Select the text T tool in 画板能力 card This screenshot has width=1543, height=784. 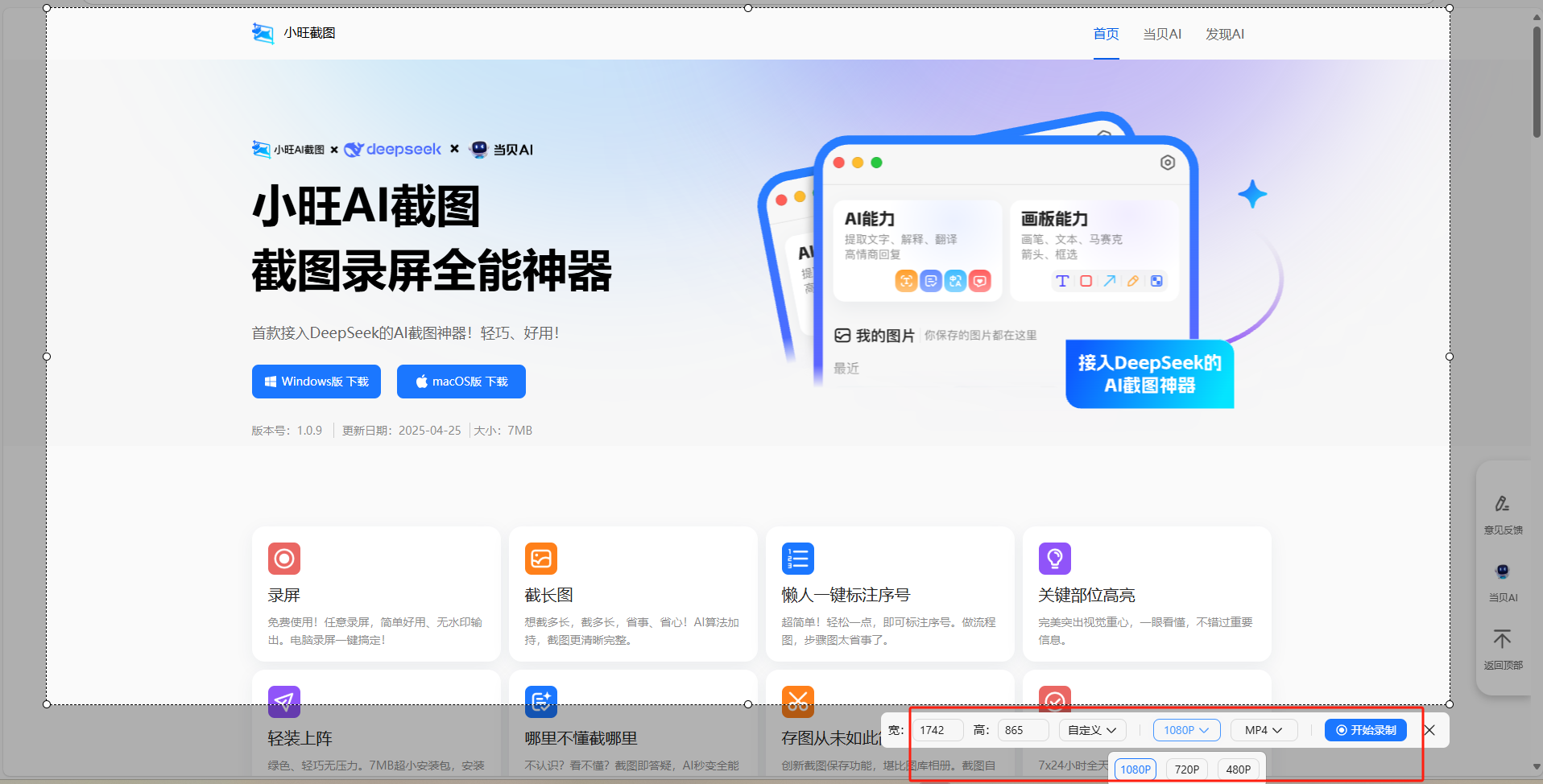click(x=1063, y=281)
